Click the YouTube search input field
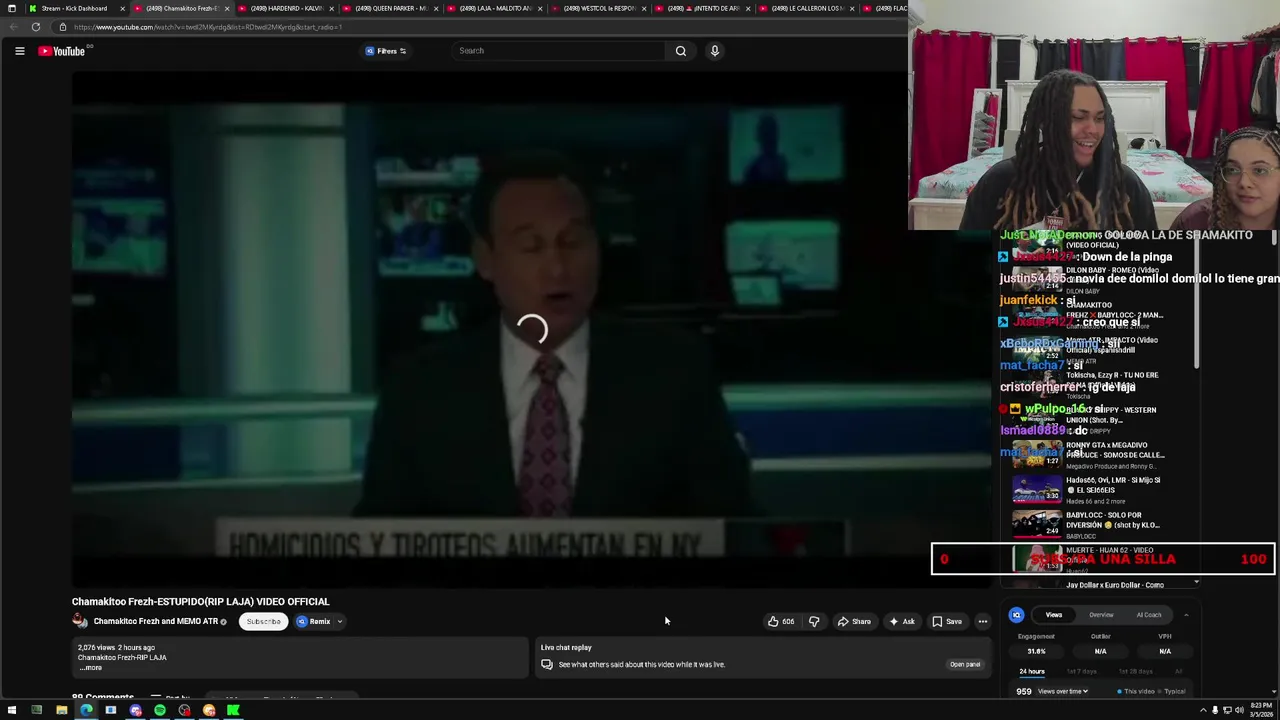The image size is (1280, 720). 559,51
